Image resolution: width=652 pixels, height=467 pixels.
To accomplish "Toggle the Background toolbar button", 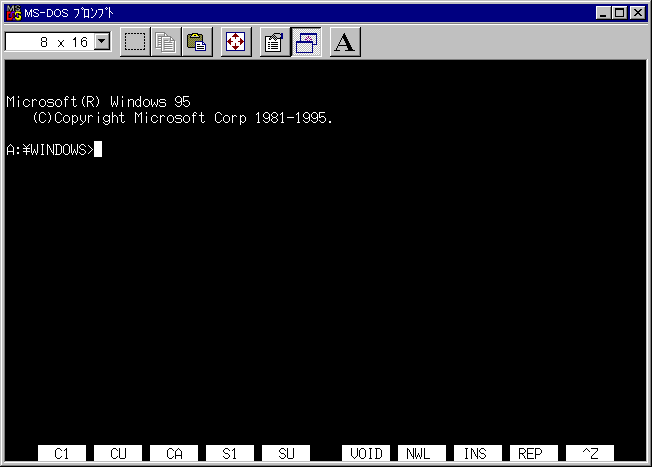I will [x=306, y=42].
